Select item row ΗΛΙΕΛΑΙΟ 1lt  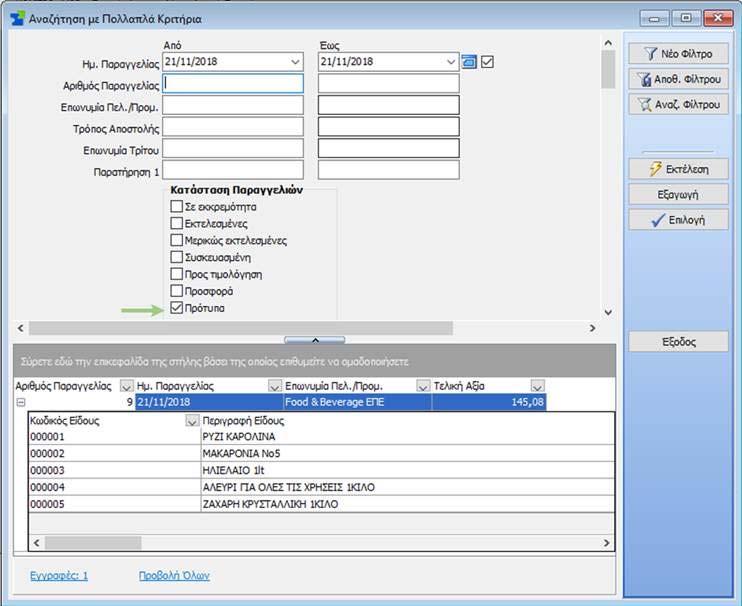321,470
